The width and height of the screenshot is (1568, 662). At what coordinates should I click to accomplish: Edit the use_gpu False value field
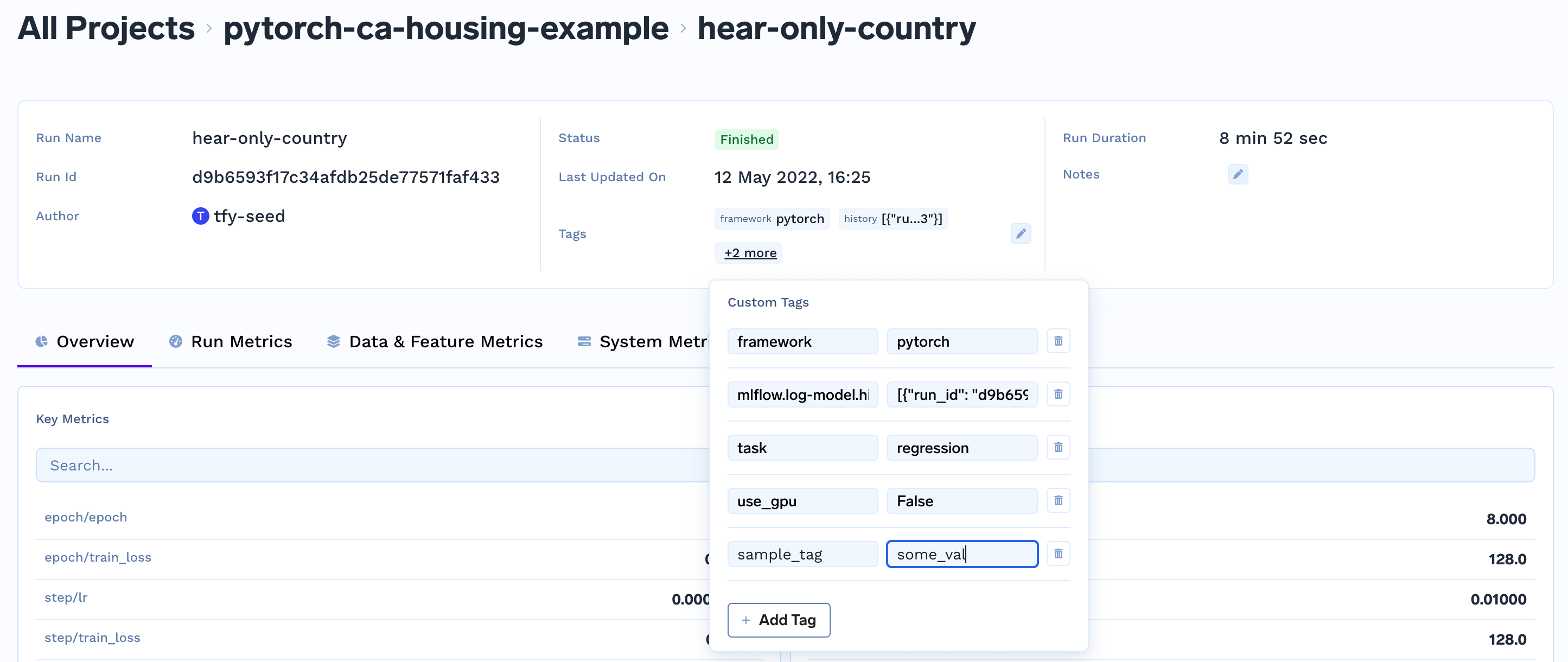[961, 501]
